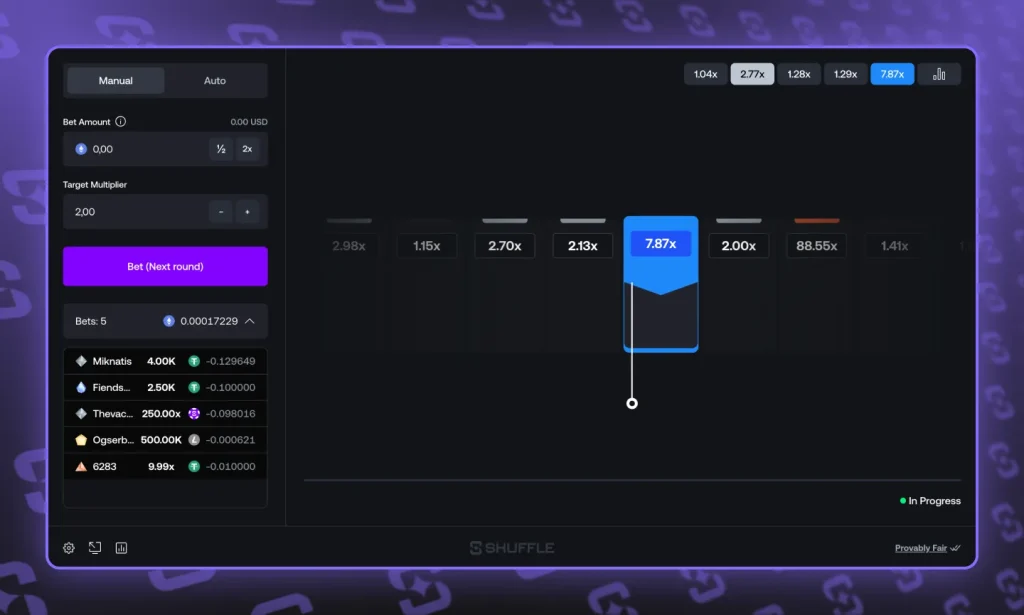
Task: Click the 0.00 USD value
Action: click(x=249, y=121)
